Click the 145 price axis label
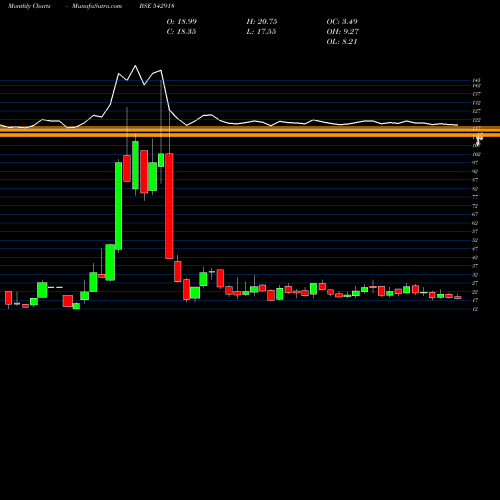Screen dimensions: 500x500 476,80
